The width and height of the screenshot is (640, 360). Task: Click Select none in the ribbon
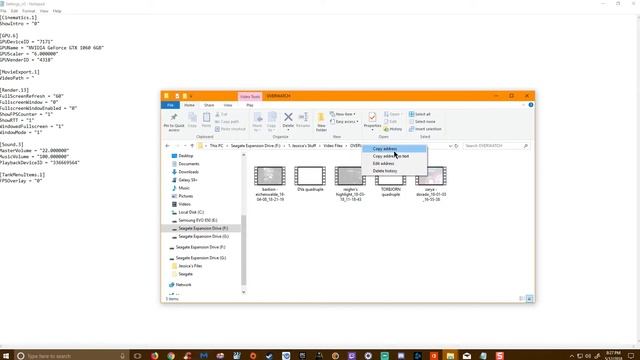pos(422,122)
